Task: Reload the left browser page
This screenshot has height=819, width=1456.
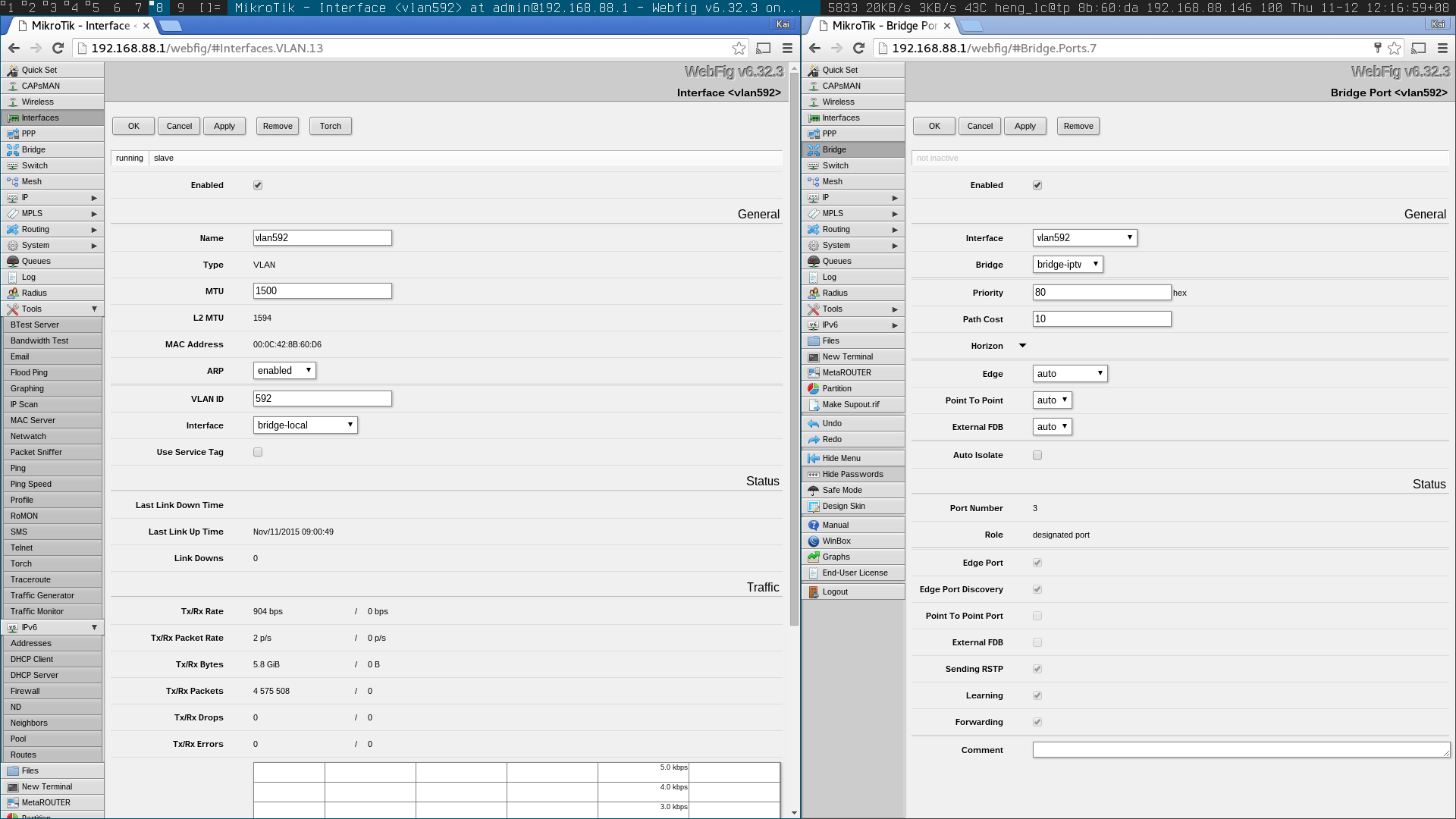Action: pos(58,48)
